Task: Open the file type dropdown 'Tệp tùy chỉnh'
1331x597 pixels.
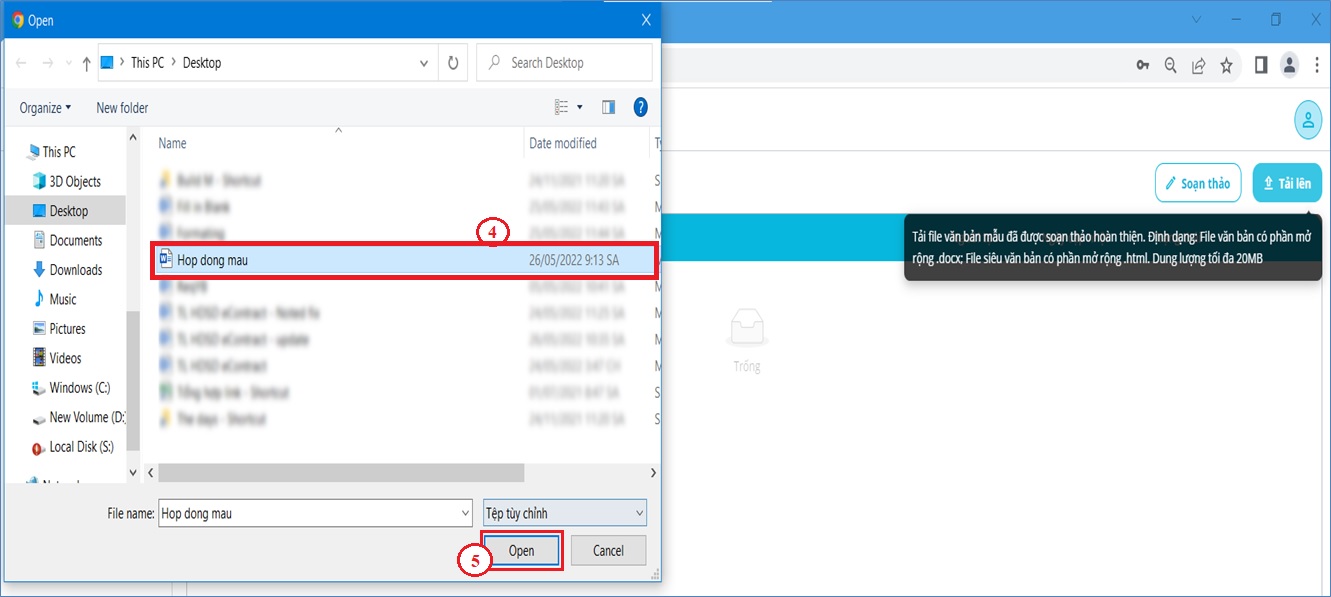Action: pos(565,513)
